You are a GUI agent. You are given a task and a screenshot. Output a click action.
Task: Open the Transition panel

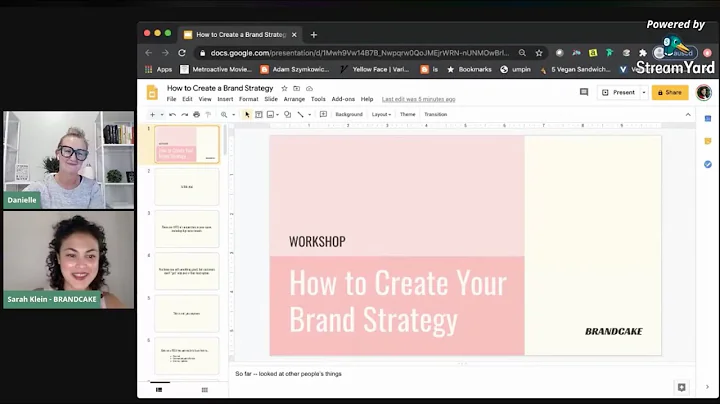tap(435, 114)
